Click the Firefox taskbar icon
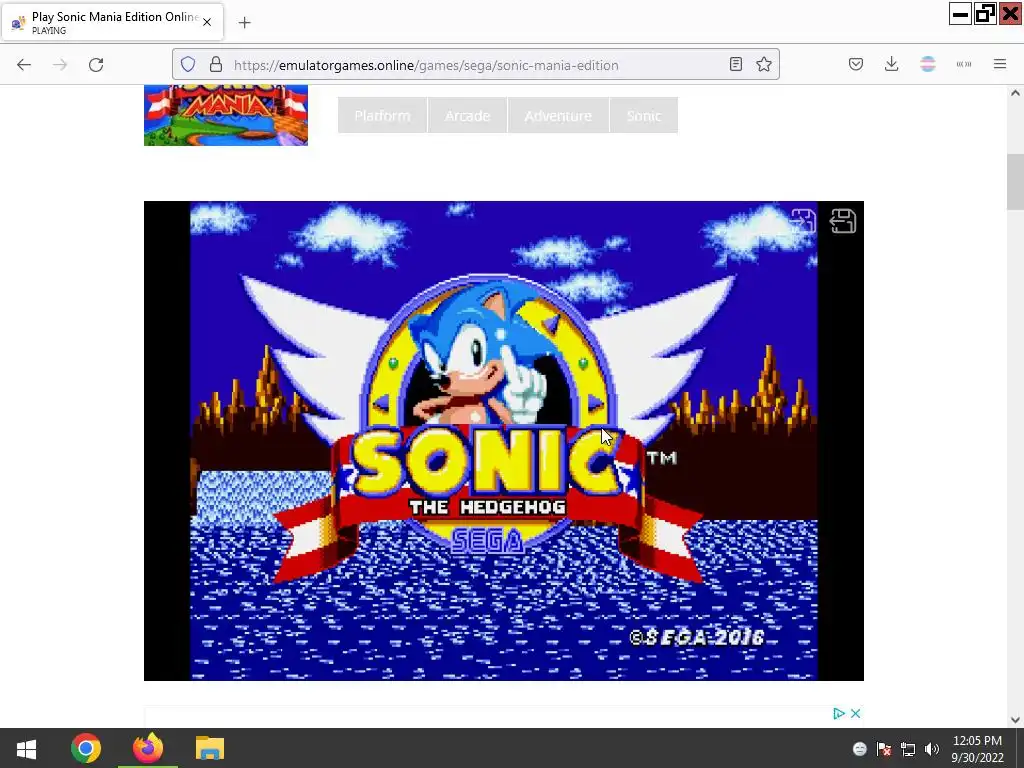The height and width of the screenshot is (768, 1024). click(x=148, y=748)
